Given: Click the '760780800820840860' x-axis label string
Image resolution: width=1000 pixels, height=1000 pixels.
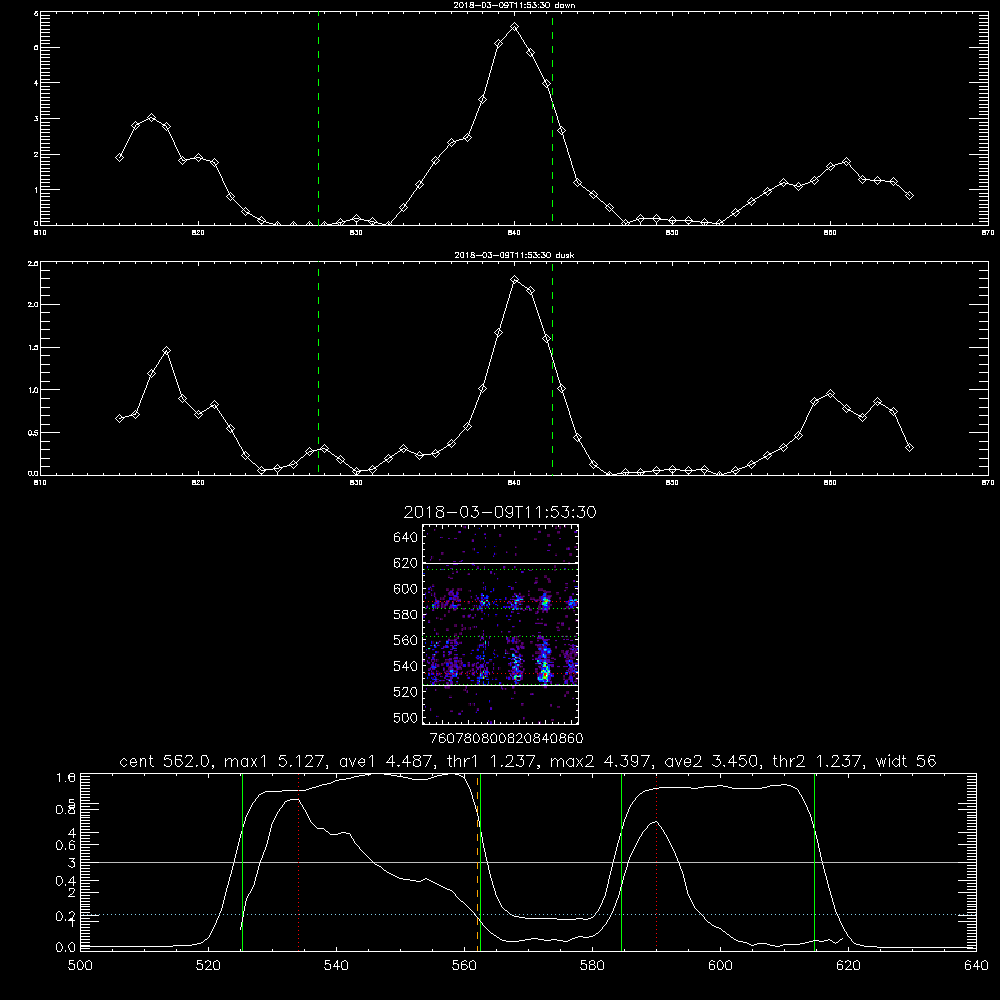Looking at the screenshot, I should [506, 738].
